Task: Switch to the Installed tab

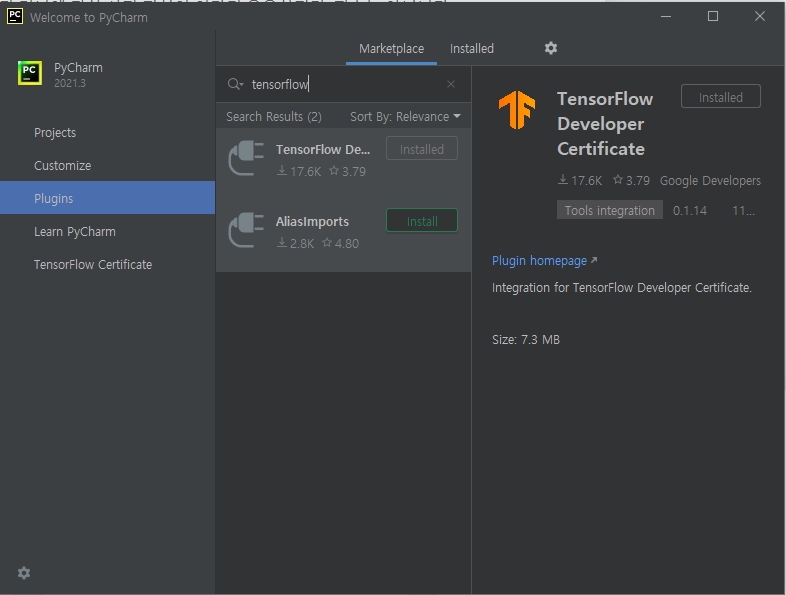Action: 472,49
